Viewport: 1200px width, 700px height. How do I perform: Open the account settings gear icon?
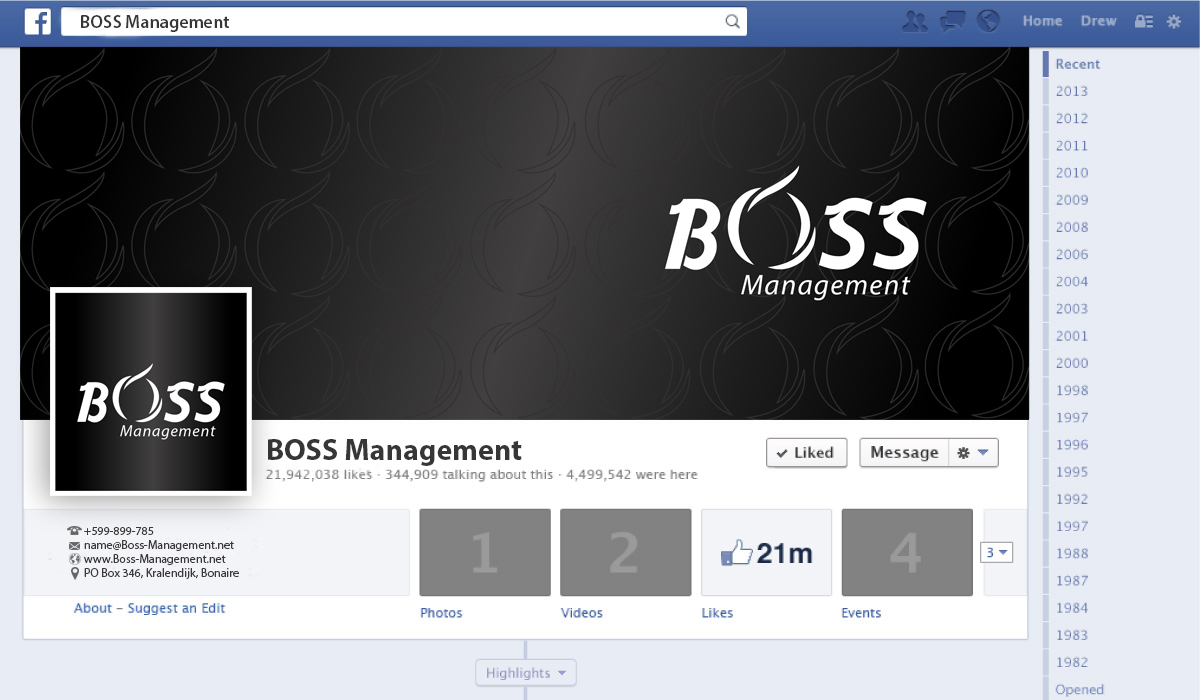pos(1174,21)
